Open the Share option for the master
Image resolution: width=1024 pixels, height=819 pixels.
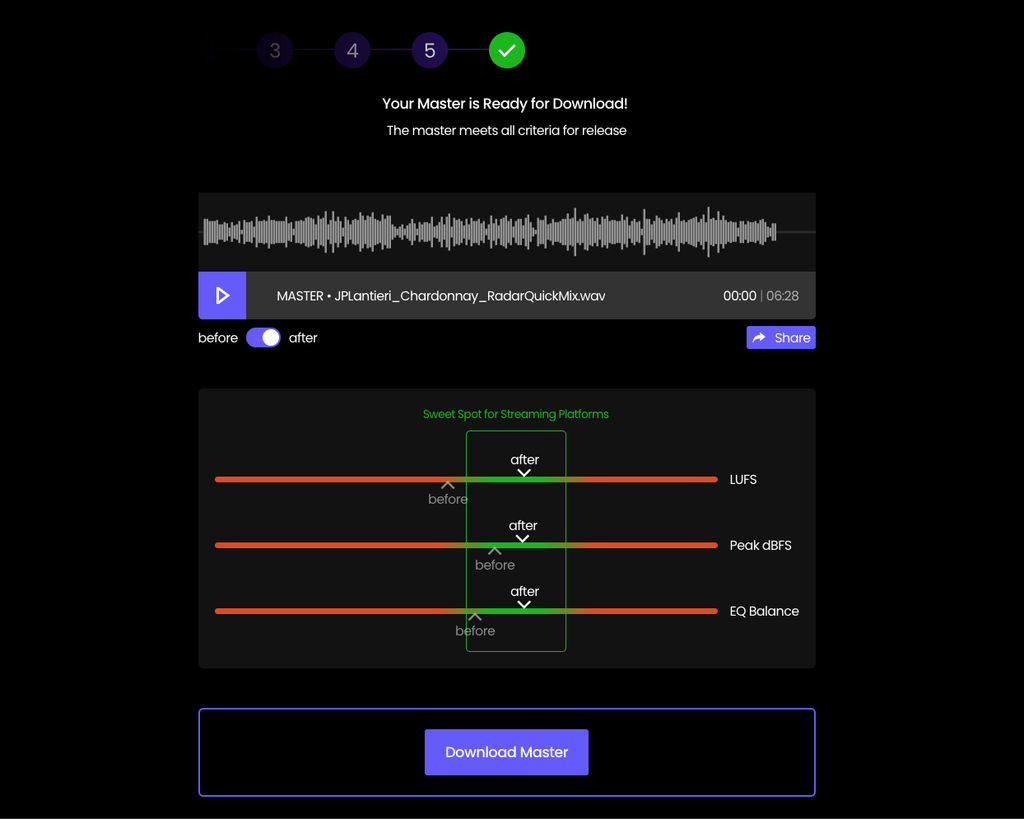coord(781,337)
